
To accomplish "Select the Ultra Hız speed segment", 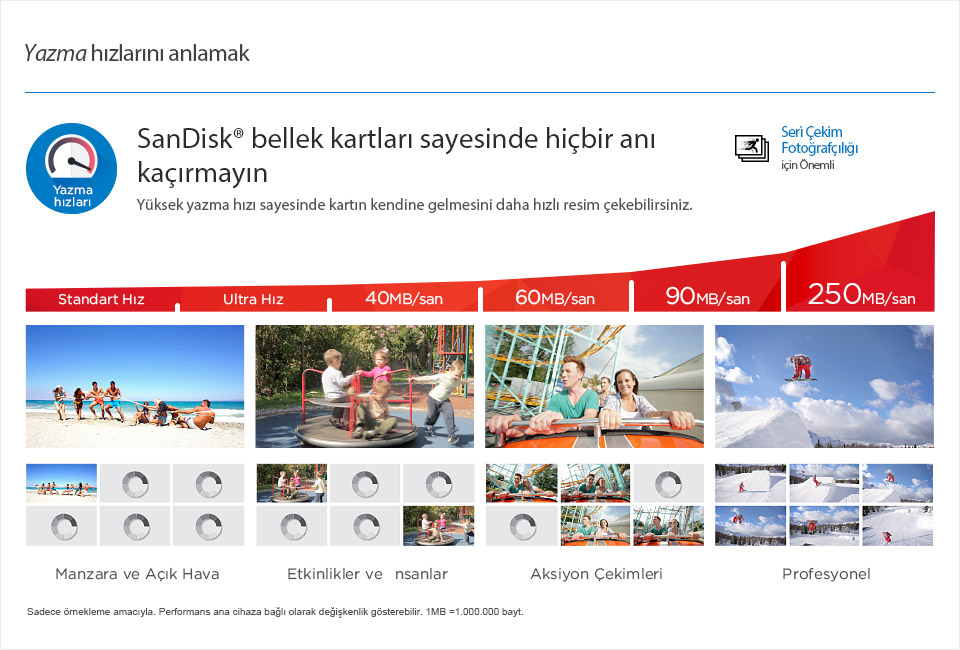I will click(x=253, y=299).
